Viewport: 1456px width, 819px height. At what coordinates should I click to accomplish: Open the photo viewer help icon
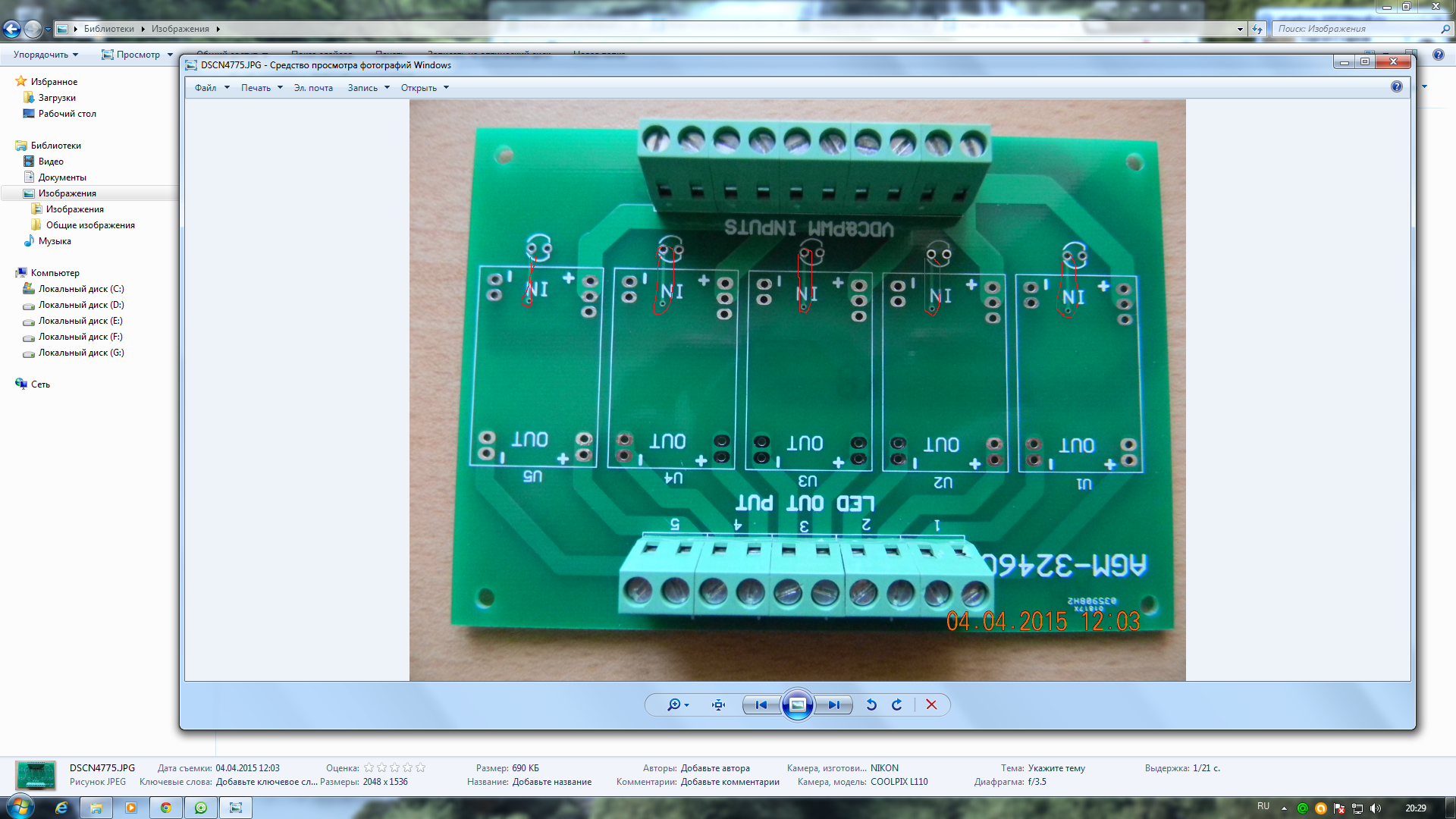(1396, 87)
